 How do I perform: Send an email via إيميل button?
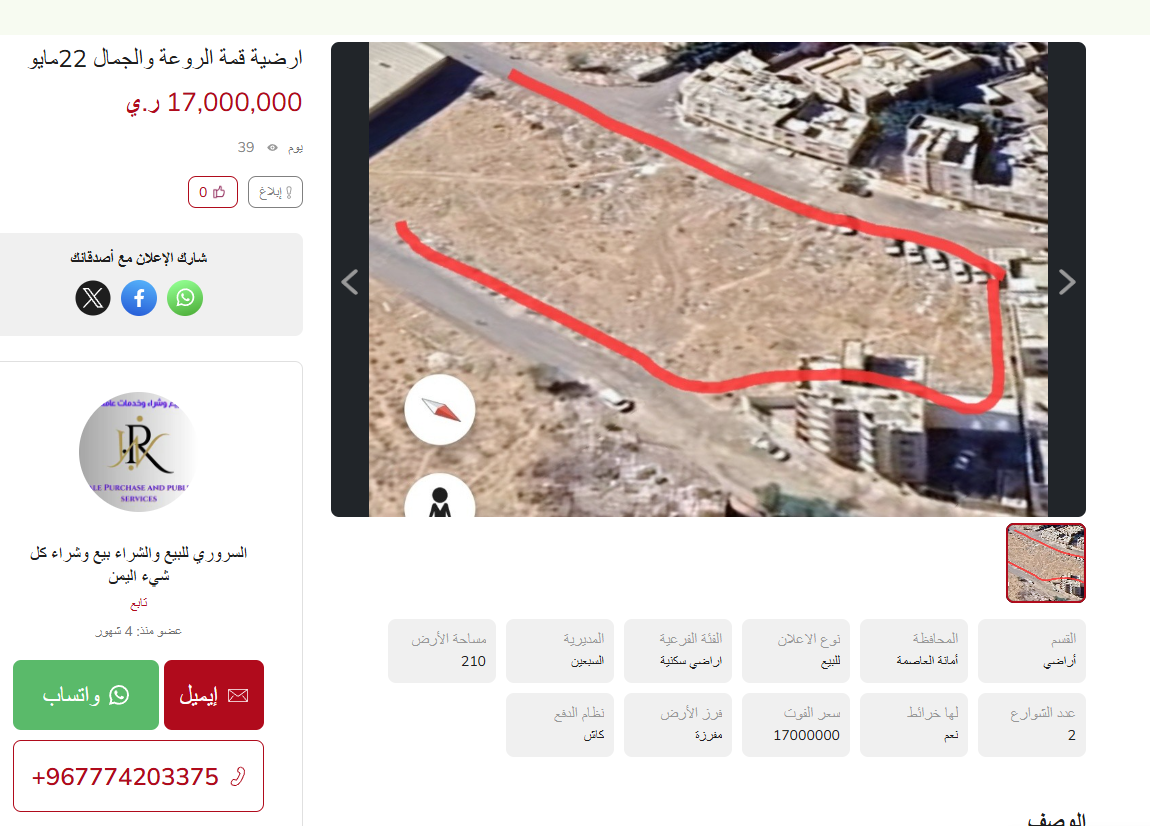coord(213,695)
